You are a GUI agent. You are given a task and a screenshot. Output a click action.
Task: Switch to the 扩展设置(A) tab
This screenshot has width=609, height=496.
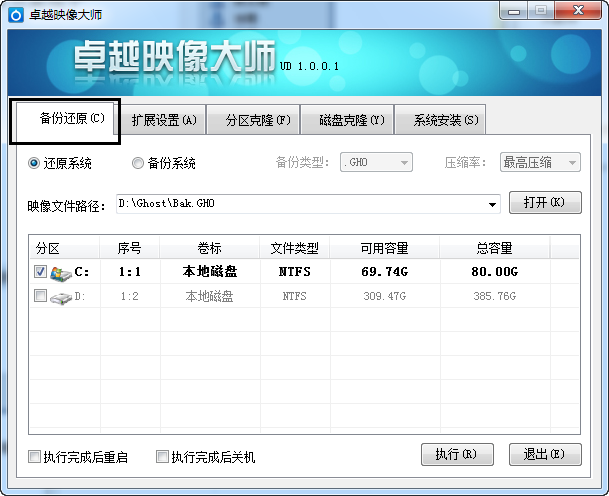(165, 120)
